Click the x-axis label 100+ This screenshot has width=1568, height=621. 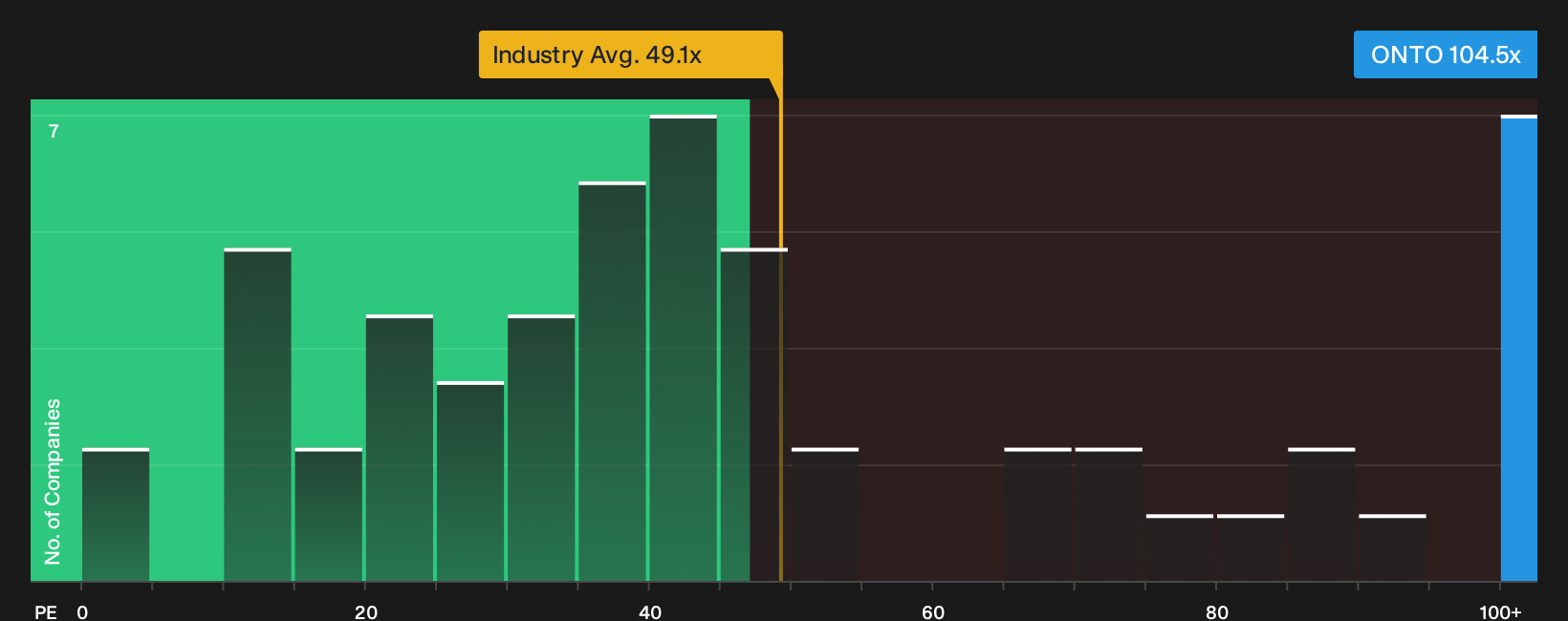pyautogui.click(x=1500, y=611)
